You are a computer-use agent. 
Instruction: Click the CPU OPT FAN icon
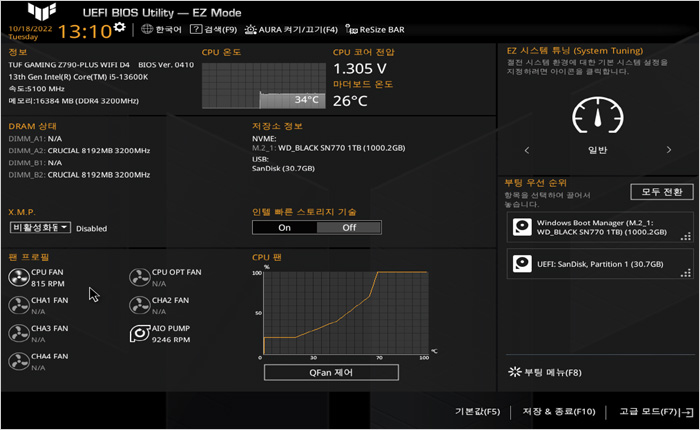coord(140,277)
